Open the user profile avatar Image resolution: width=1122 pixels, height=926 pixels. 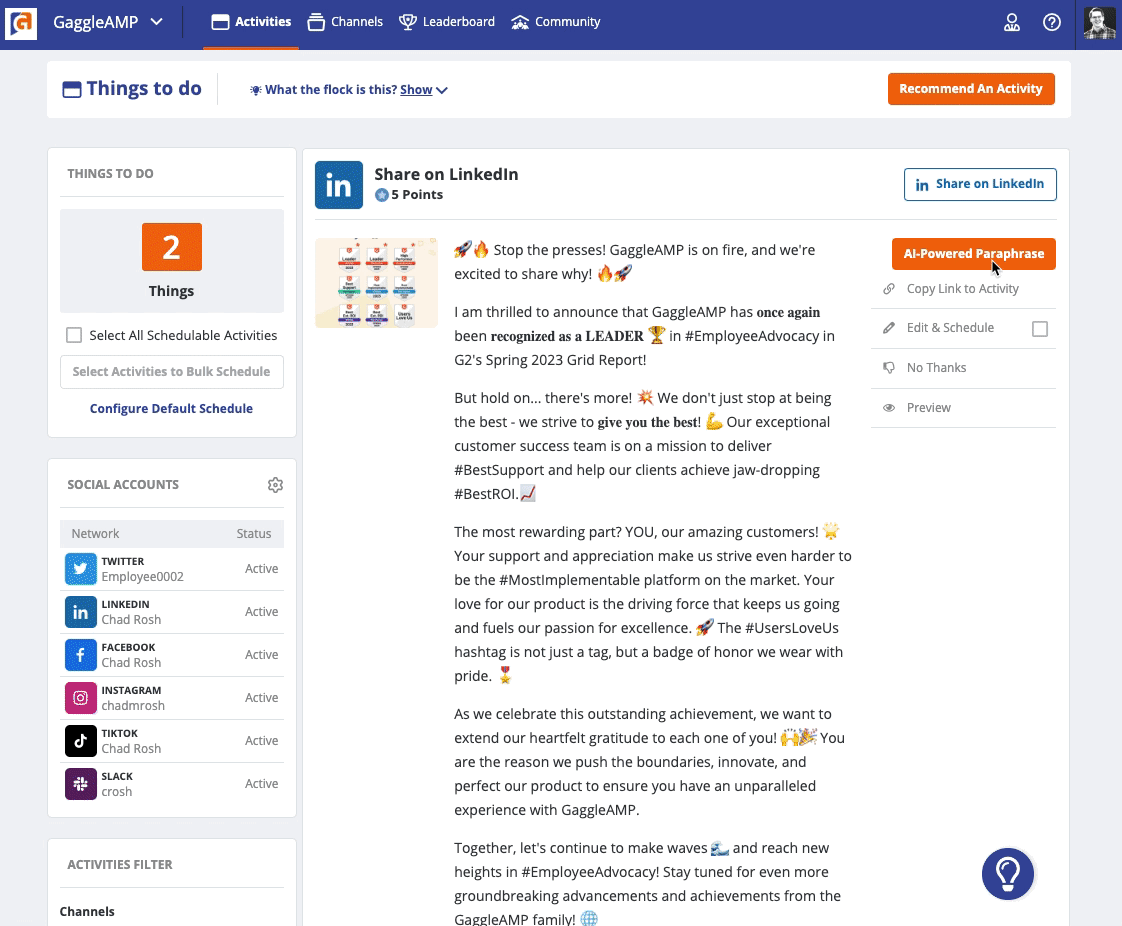coord(1099,23)
